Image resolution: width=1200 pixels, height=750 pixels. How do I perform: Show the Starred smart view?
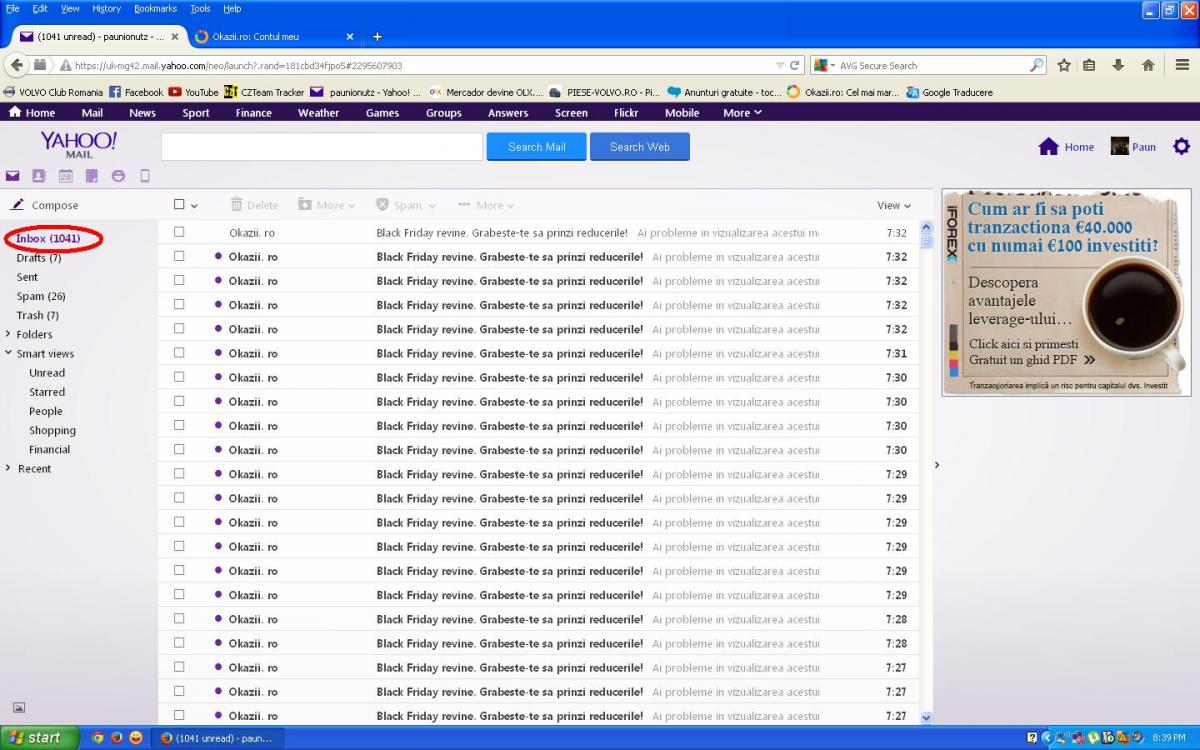click(47, 392)
